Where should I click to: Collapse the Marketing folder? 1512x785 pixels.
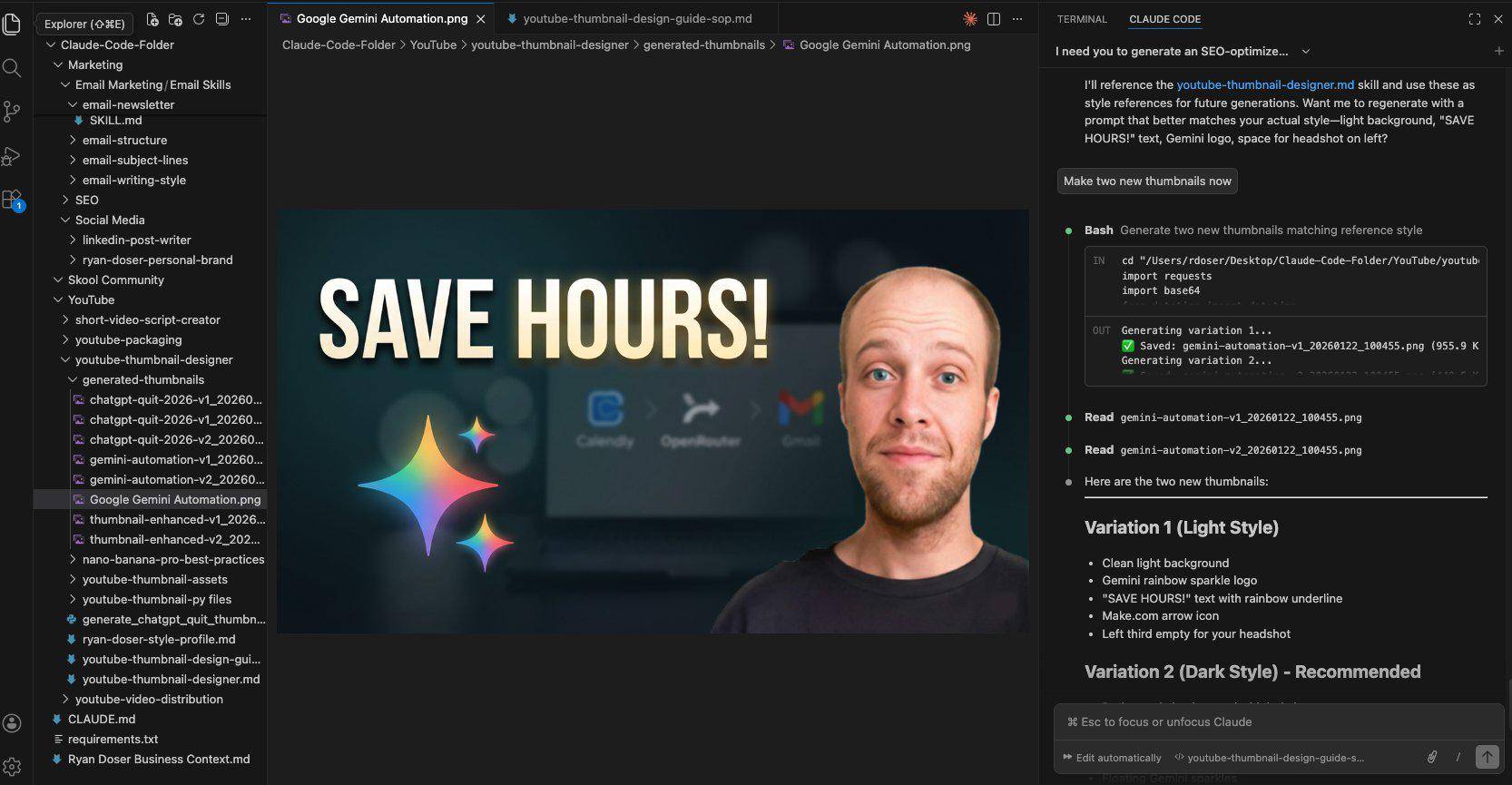tap(94, 64)
